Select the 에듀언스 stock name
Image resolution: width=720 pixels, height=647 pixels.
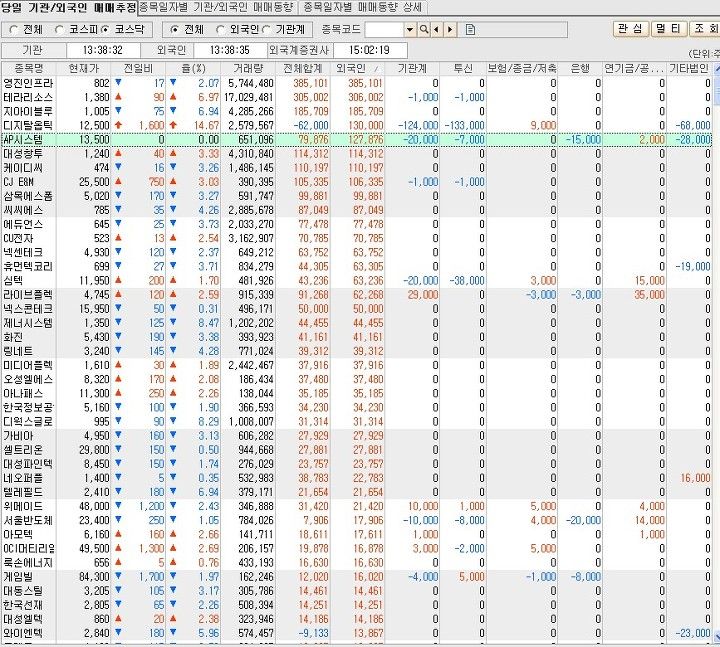pos(22,225)
